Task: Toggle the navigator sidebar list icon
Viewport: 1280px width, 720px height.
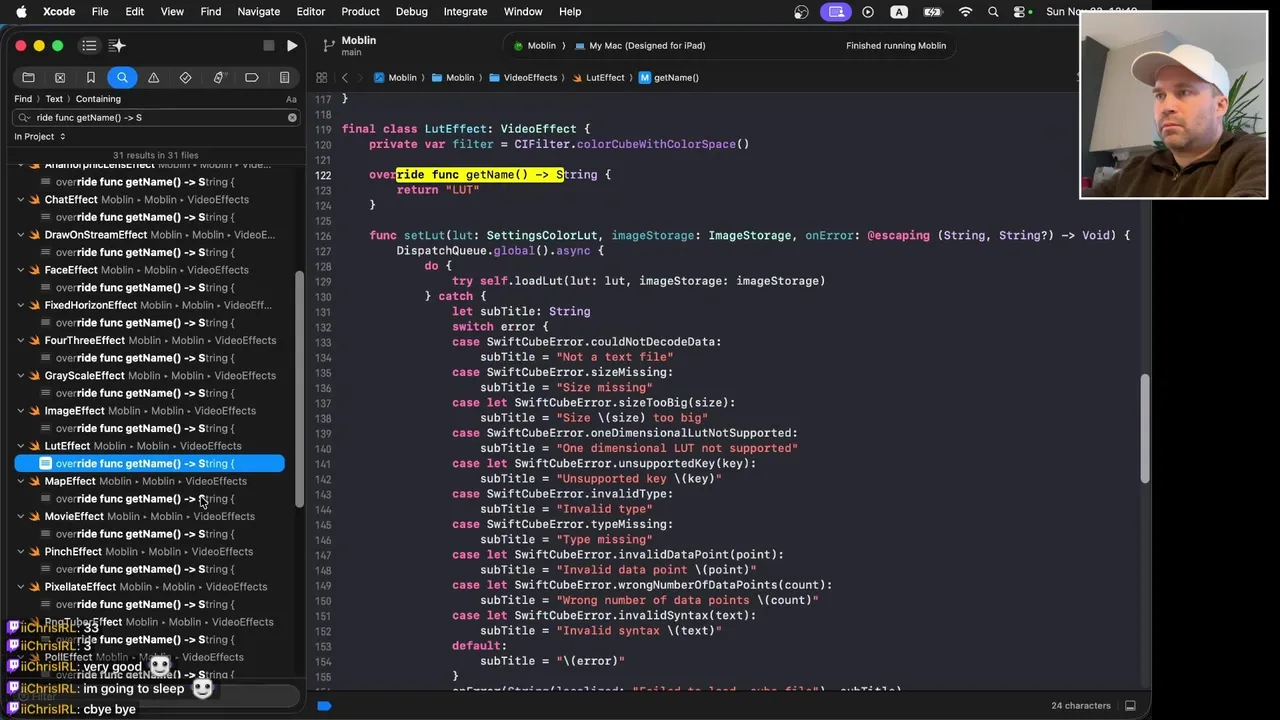Action: click(89, 45)
